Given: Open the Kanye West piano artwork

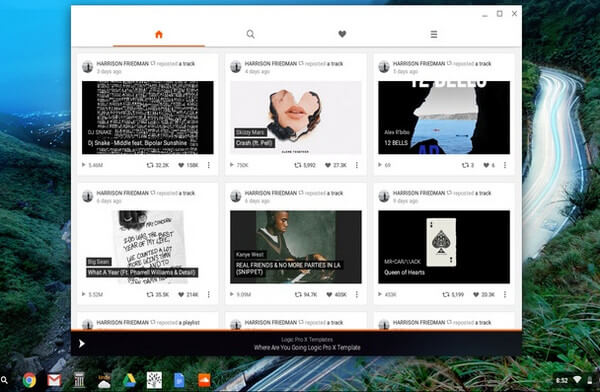Looking at the screenshot, I should tap(296, 247).
